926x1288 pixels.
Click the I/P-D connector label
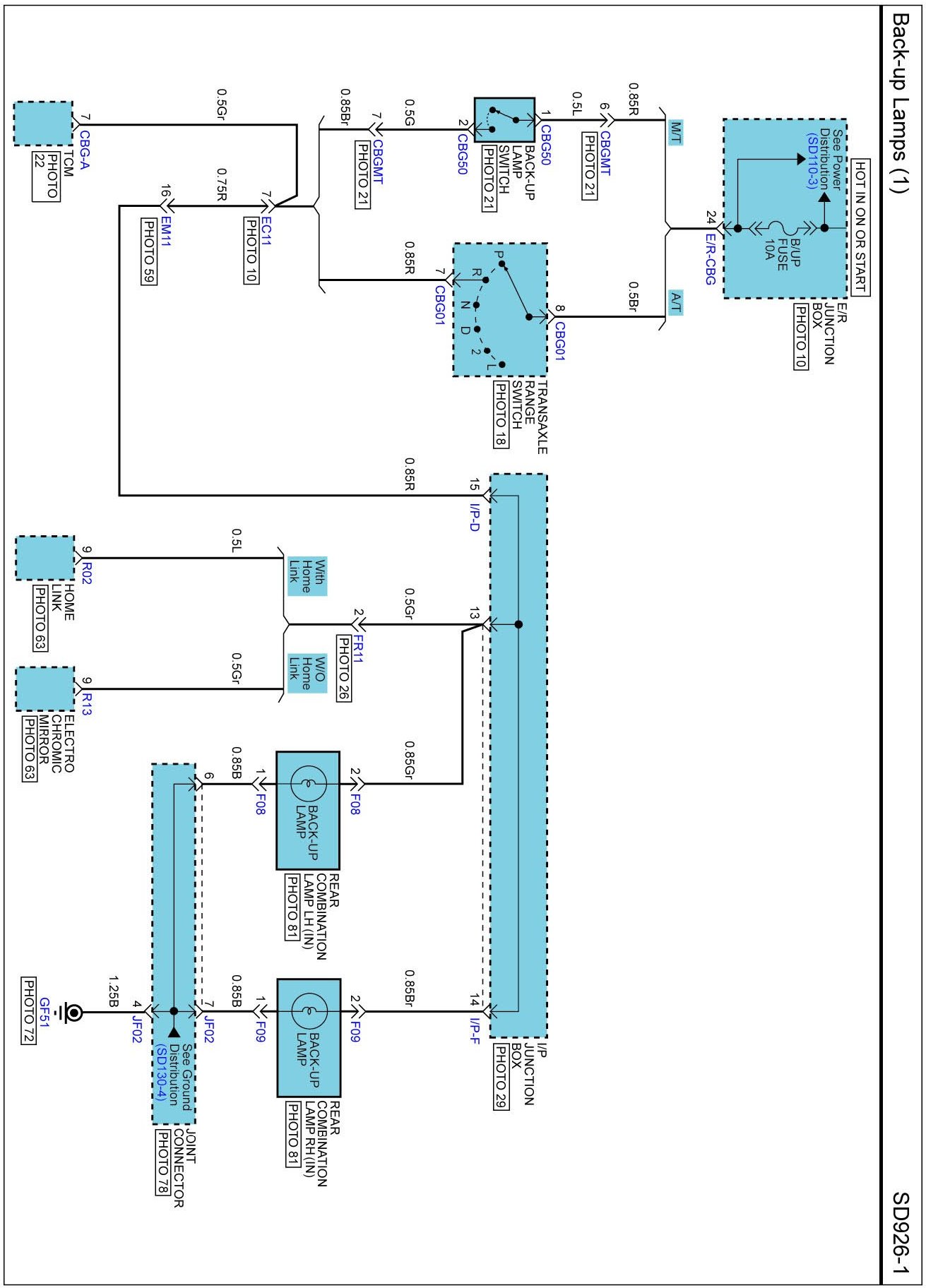pos(474,517)
